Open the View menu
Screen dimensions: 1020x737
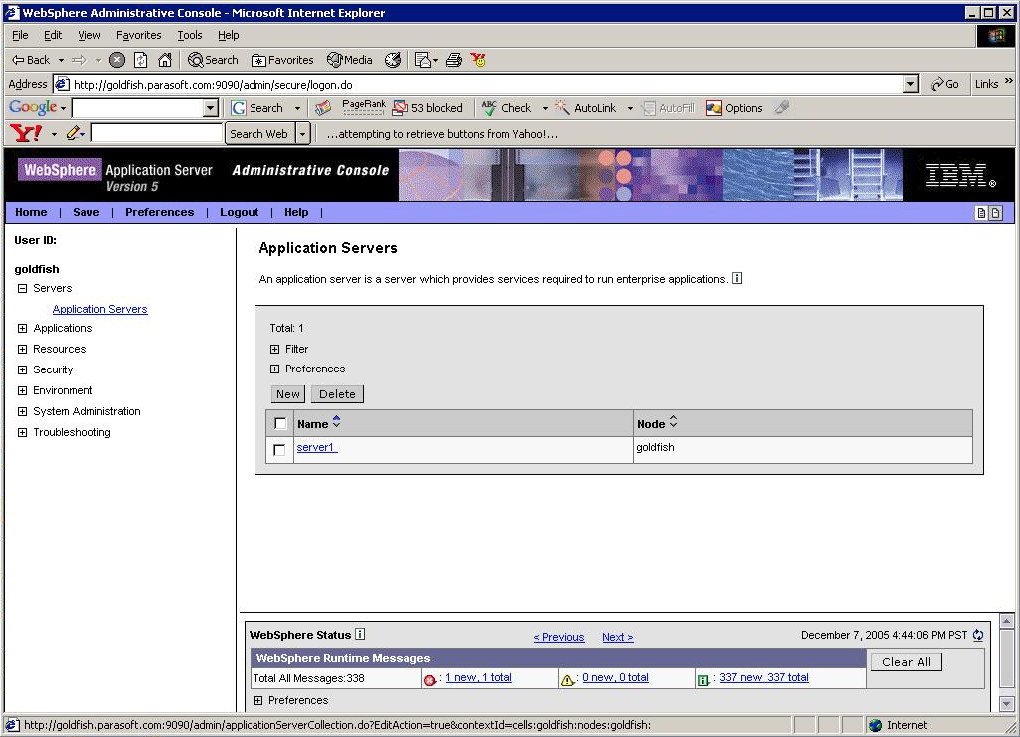tap(89, 35)
